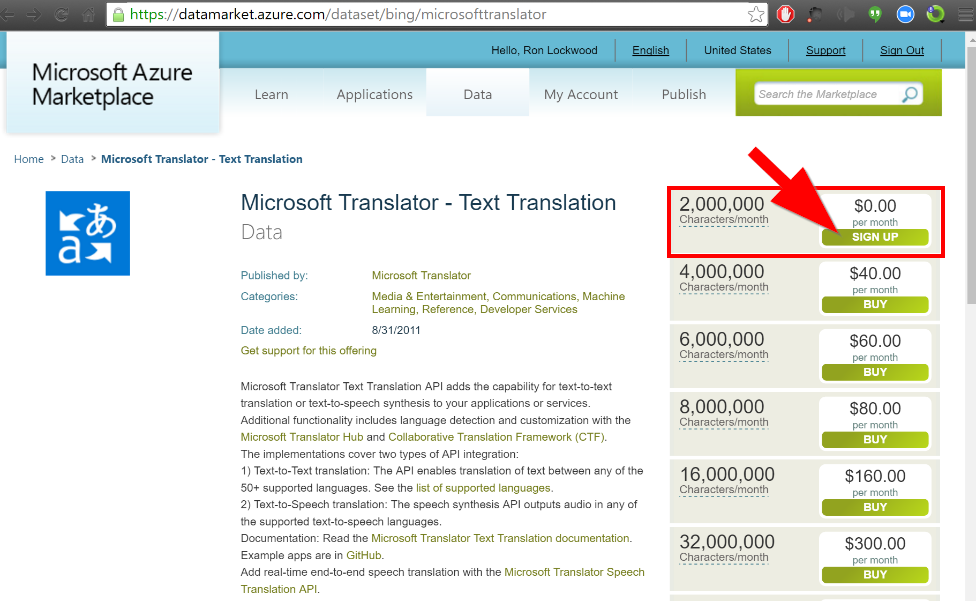Bookmark this page with the star icon
Screen dimensions: 976x601
coord(757,15)
